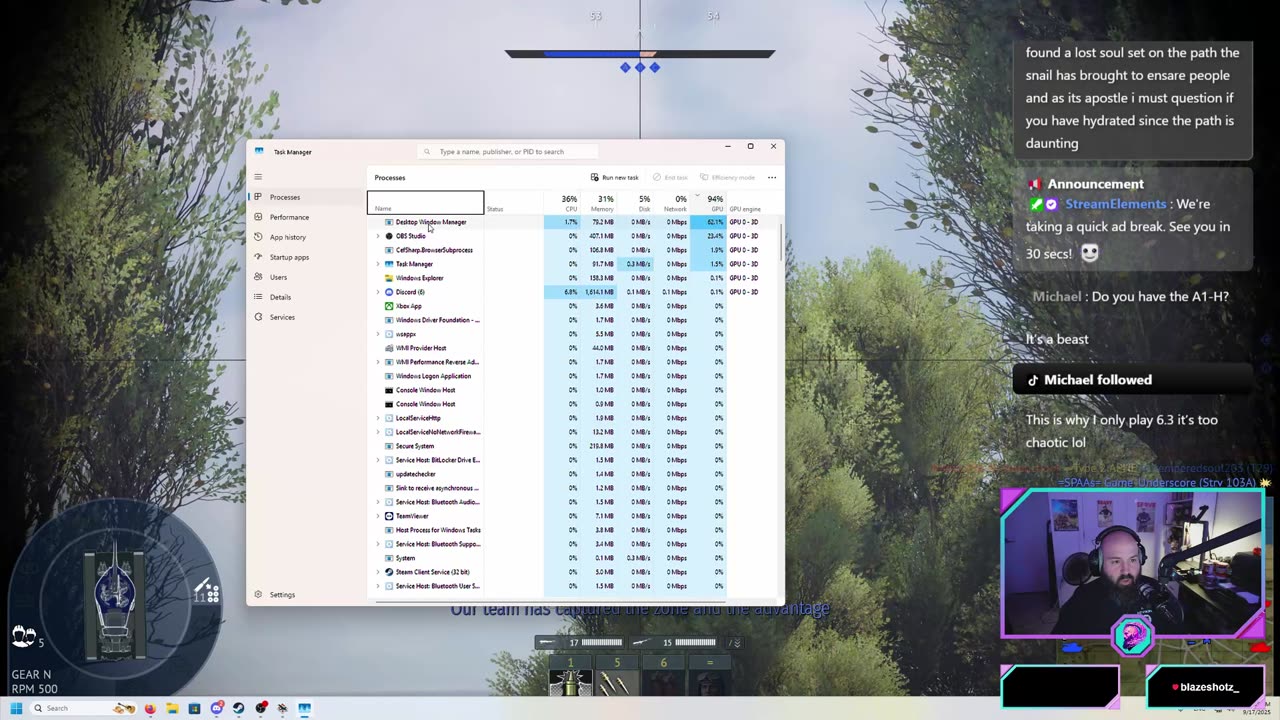Focus the Task Manager search field
The width and height of the screenshot is (1280, 720).
pyautogui.click(x=510, y=152)
